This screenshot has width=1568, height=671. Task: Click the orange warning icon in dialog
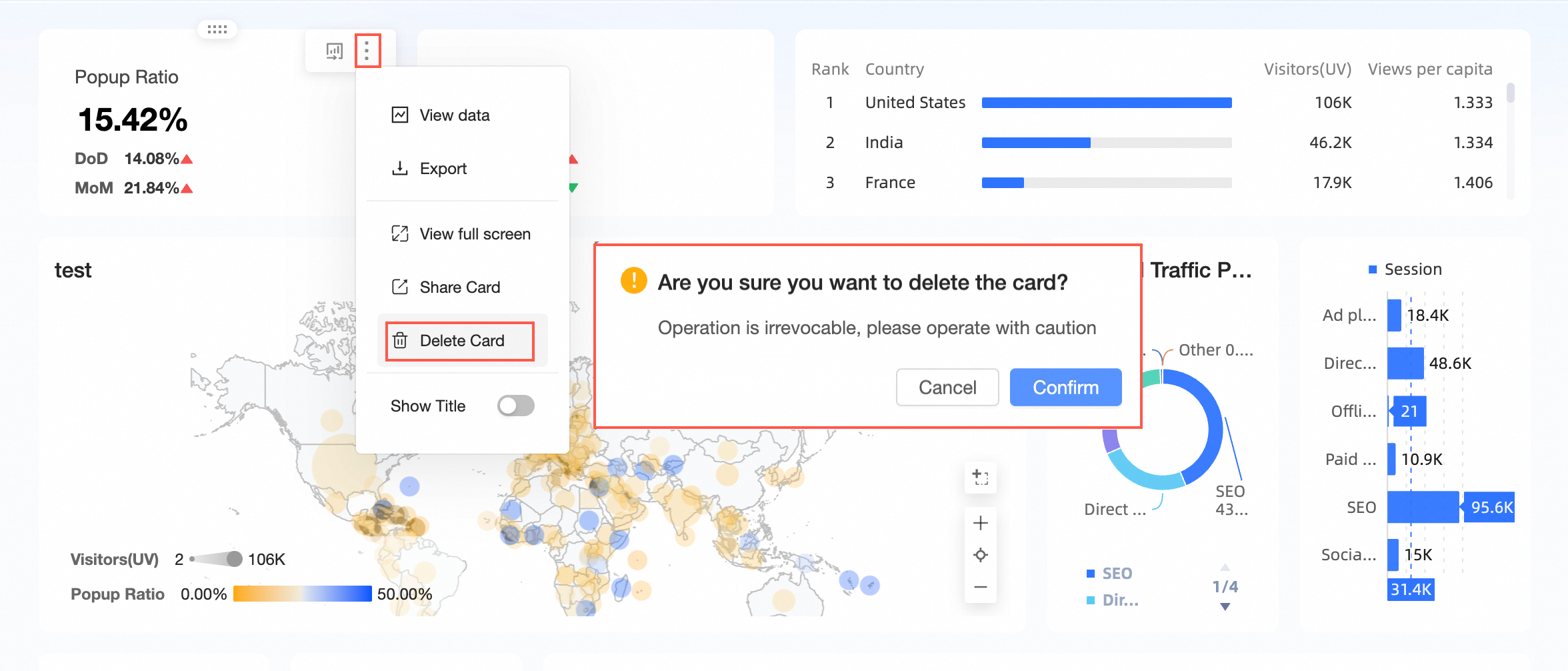click(x=633, y=281)
